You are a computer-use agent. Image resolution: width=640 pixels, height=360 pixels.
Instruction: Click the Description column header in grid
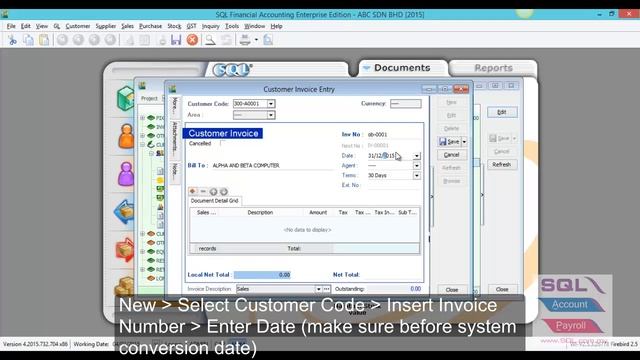tap(260, 213)
